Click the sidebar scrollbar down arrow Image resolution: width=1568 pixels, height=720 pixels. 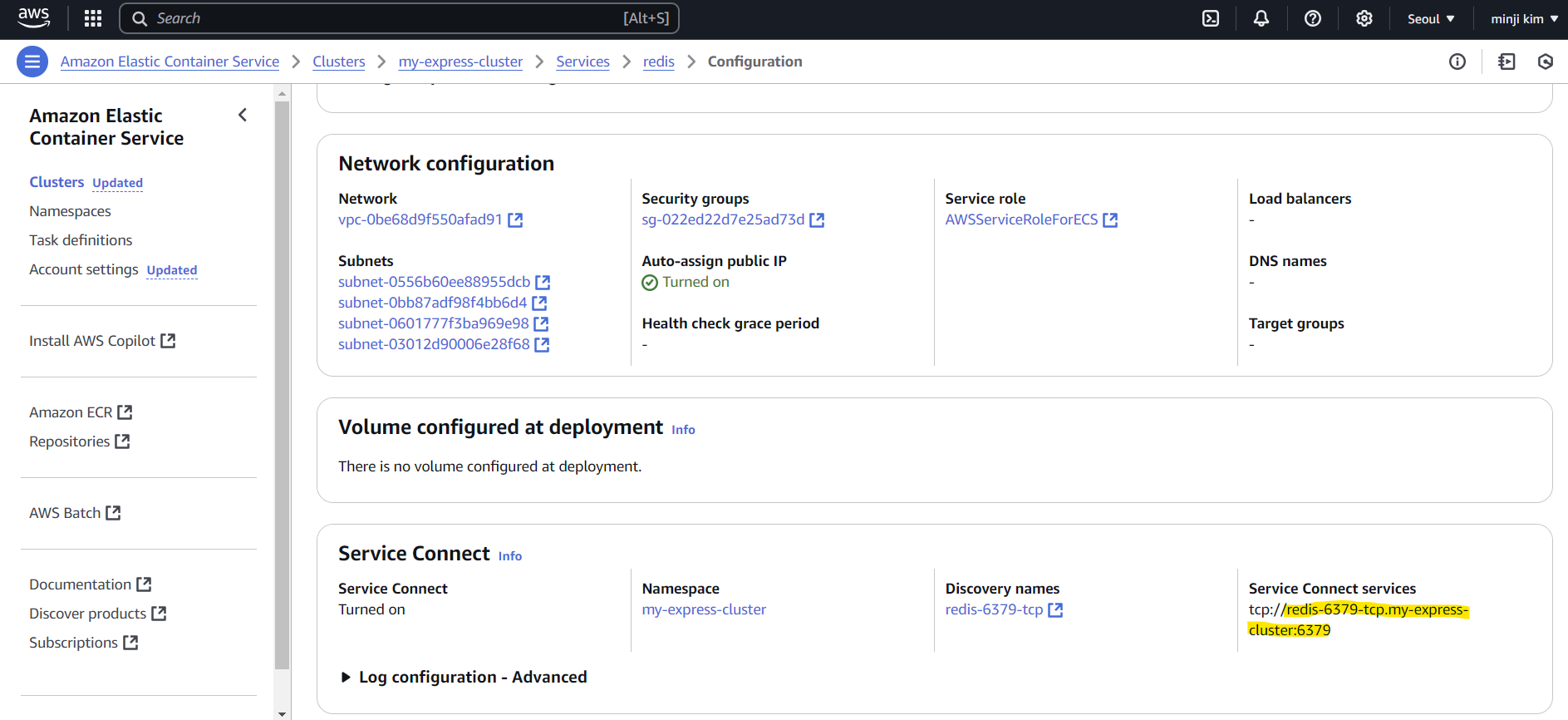click(282, 713)
